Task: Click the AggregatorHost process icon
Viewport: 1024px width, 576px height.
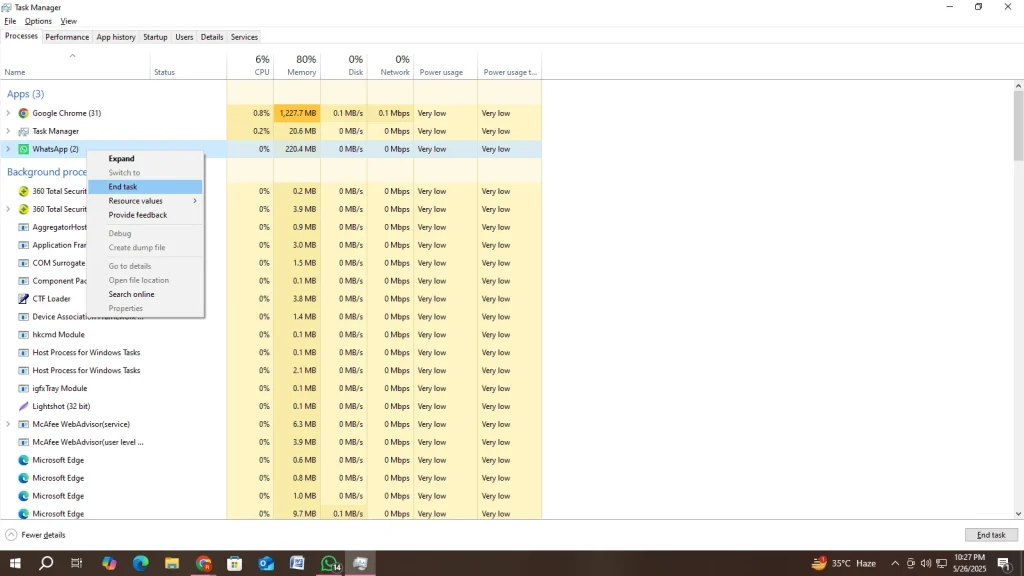Action: (x=24, y=227)
